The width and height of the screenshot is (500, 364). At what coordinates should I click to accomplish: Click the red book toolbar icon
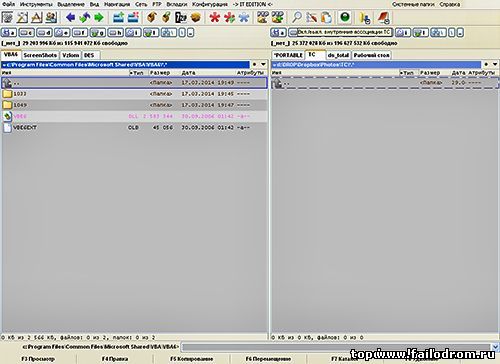384,17
